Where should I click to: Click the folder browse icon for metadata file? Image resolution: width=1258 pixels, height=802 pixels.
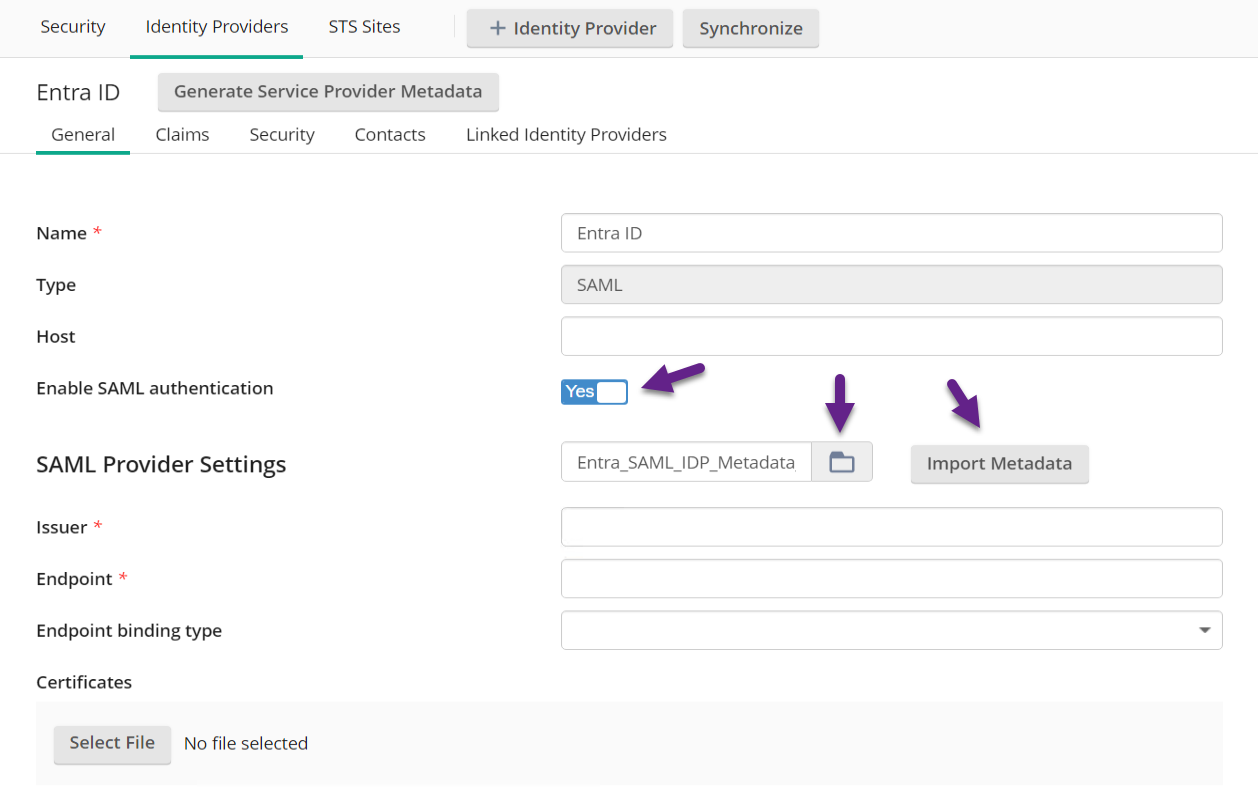click(842, 462)
